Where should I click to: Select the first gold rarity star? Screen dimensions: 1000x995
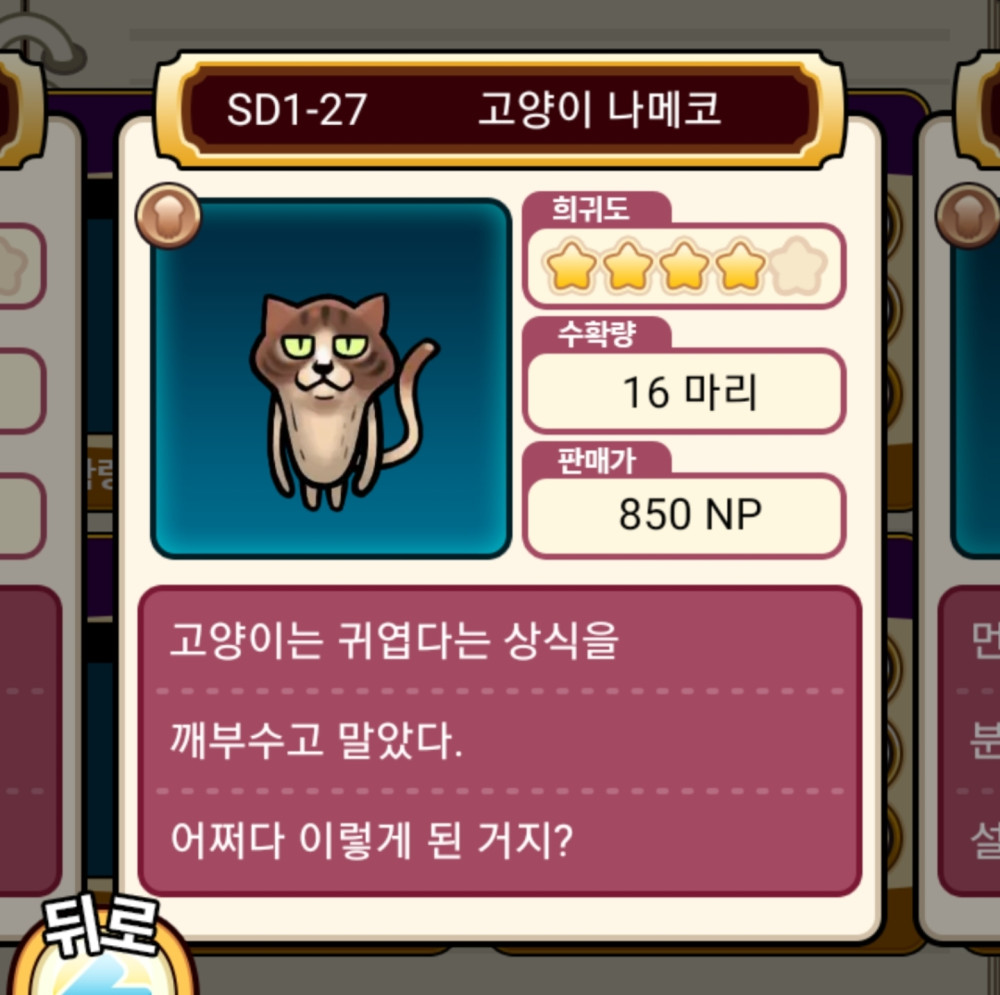pyautogui.click(x=572, y=267)
